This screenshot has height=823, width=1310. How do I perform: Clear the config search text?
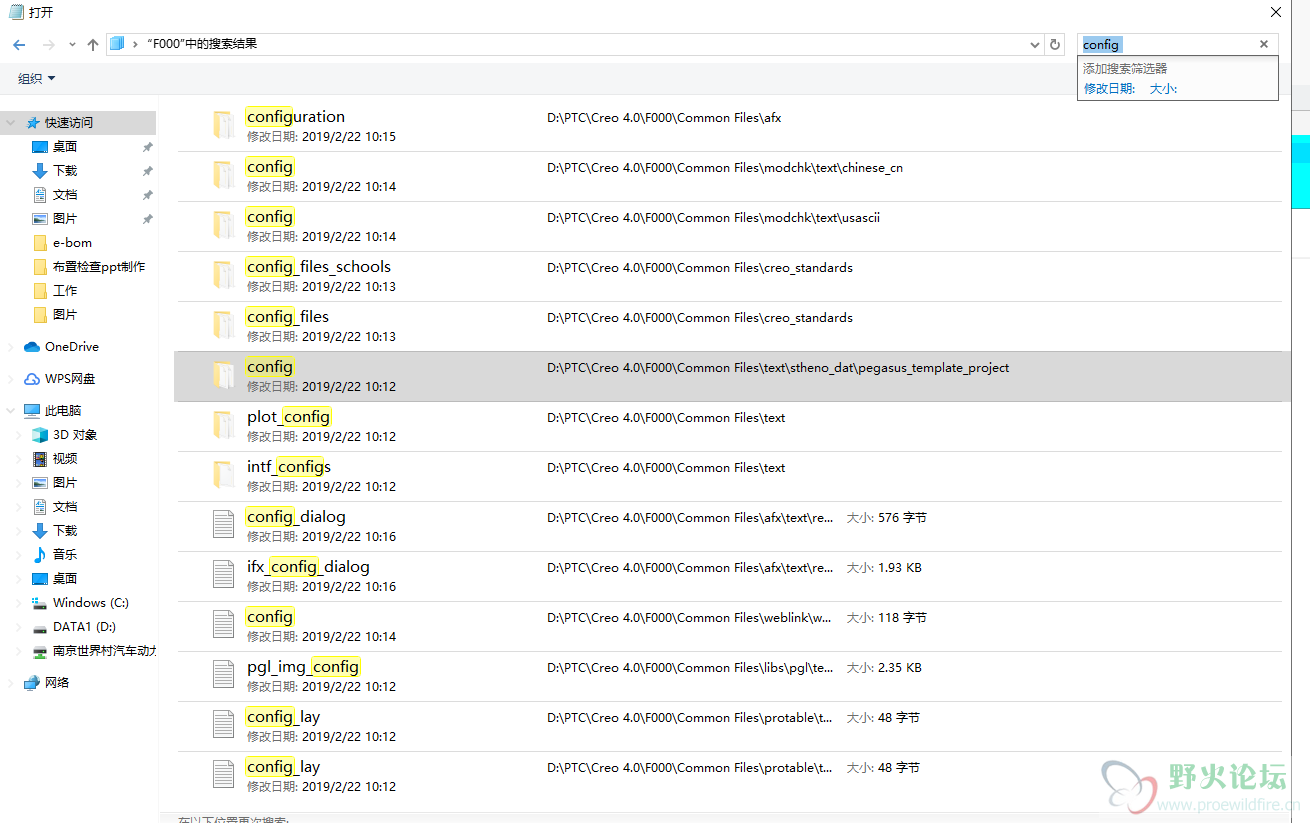pos(1264,44)
